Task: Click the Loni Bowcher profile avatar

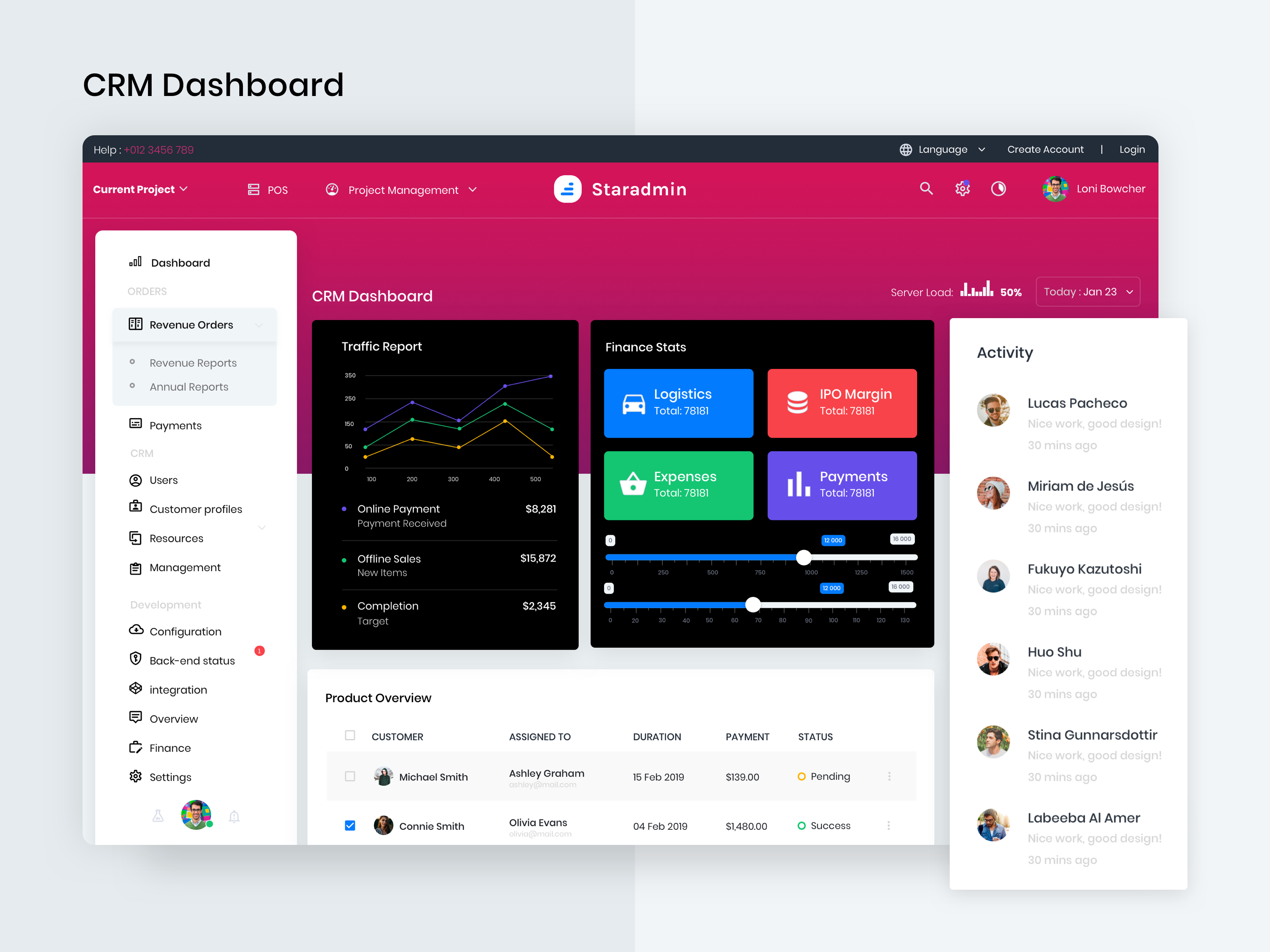Action: tap(1055, 189)
